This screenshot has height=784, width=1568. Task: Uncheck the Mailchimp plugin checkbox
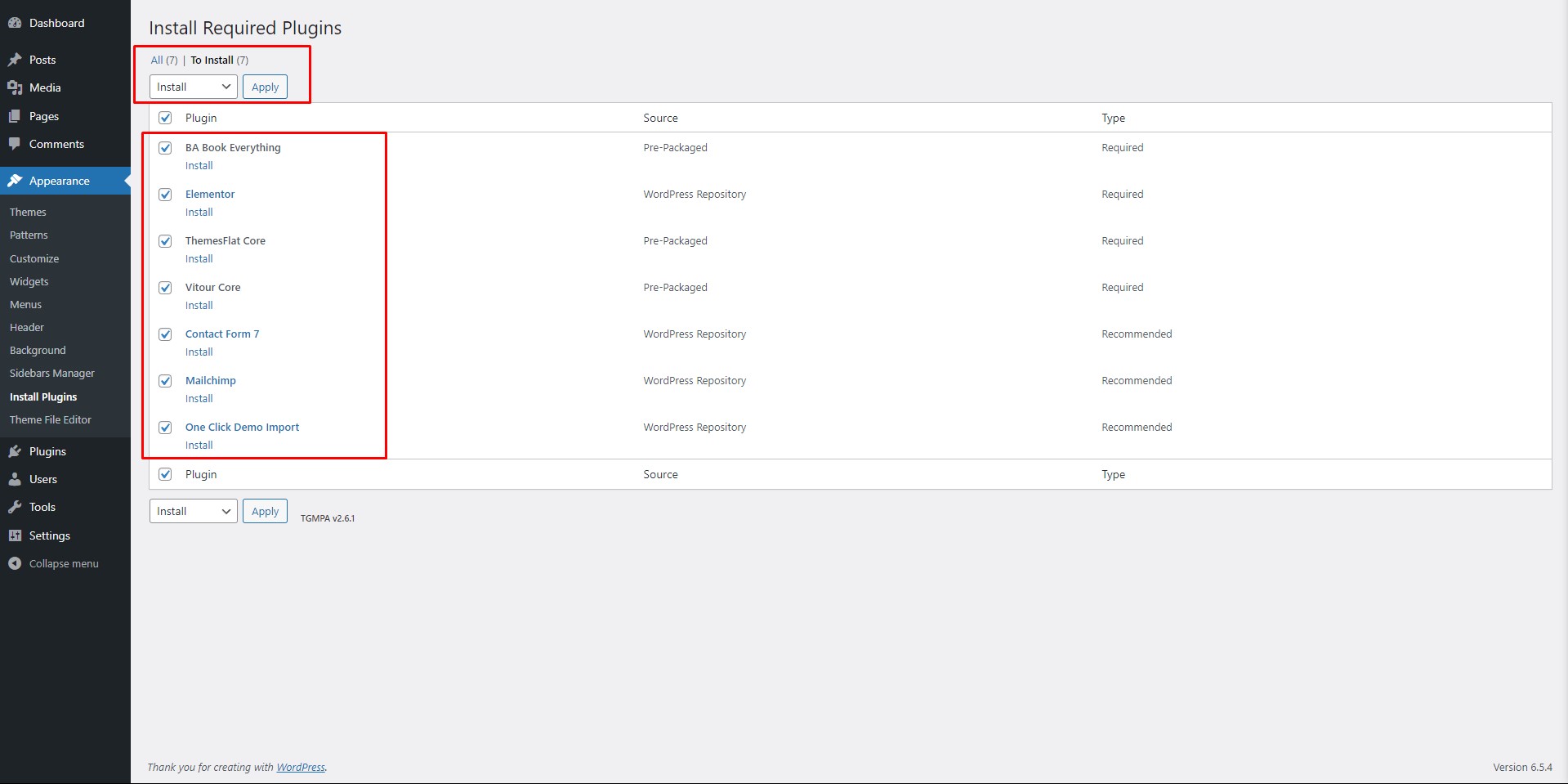pos(165,381)
